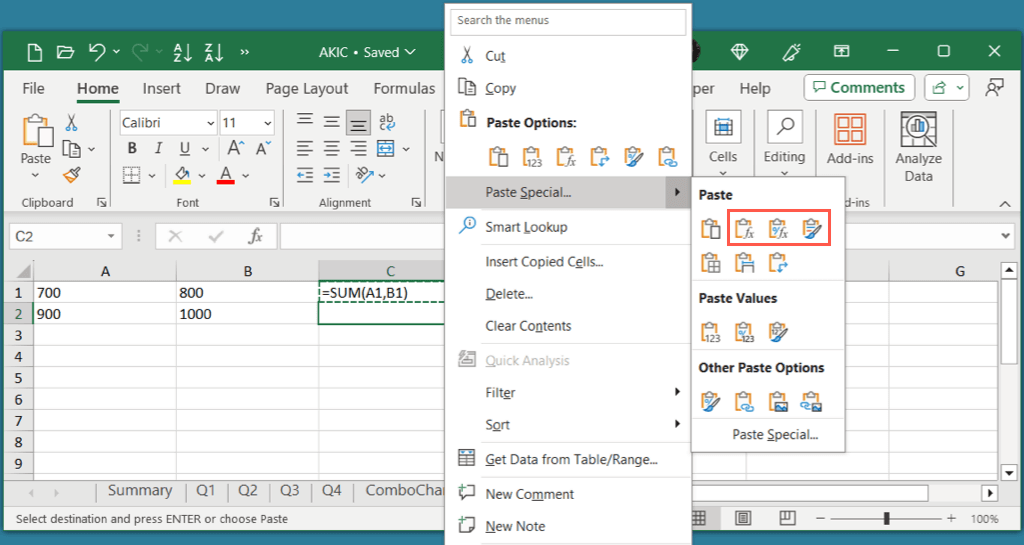
Task: Open the Calibri font name dropdown
Action: (x=209, y=123)
